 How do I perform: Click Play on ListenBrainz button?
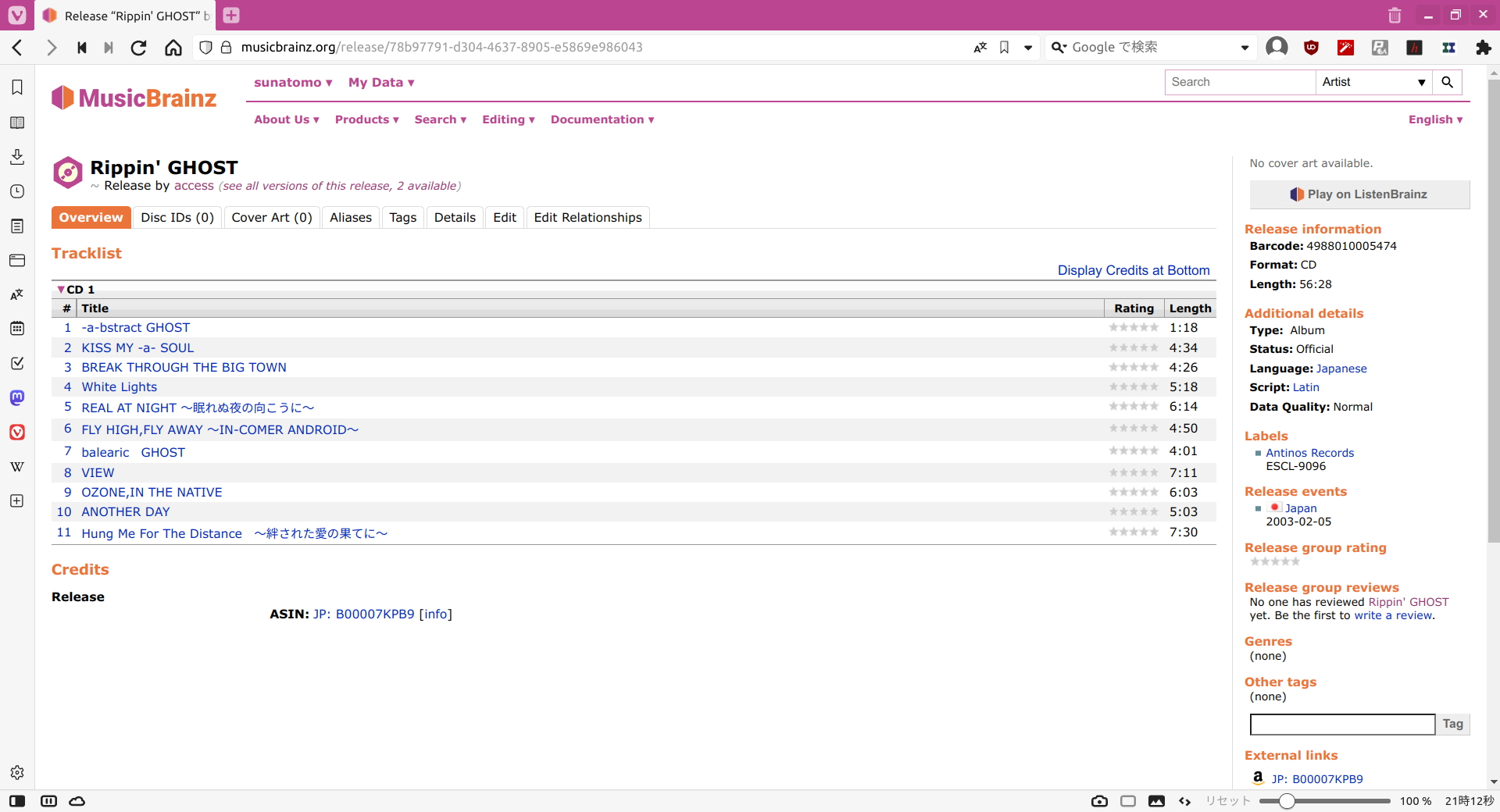(x=1359, y=194)
